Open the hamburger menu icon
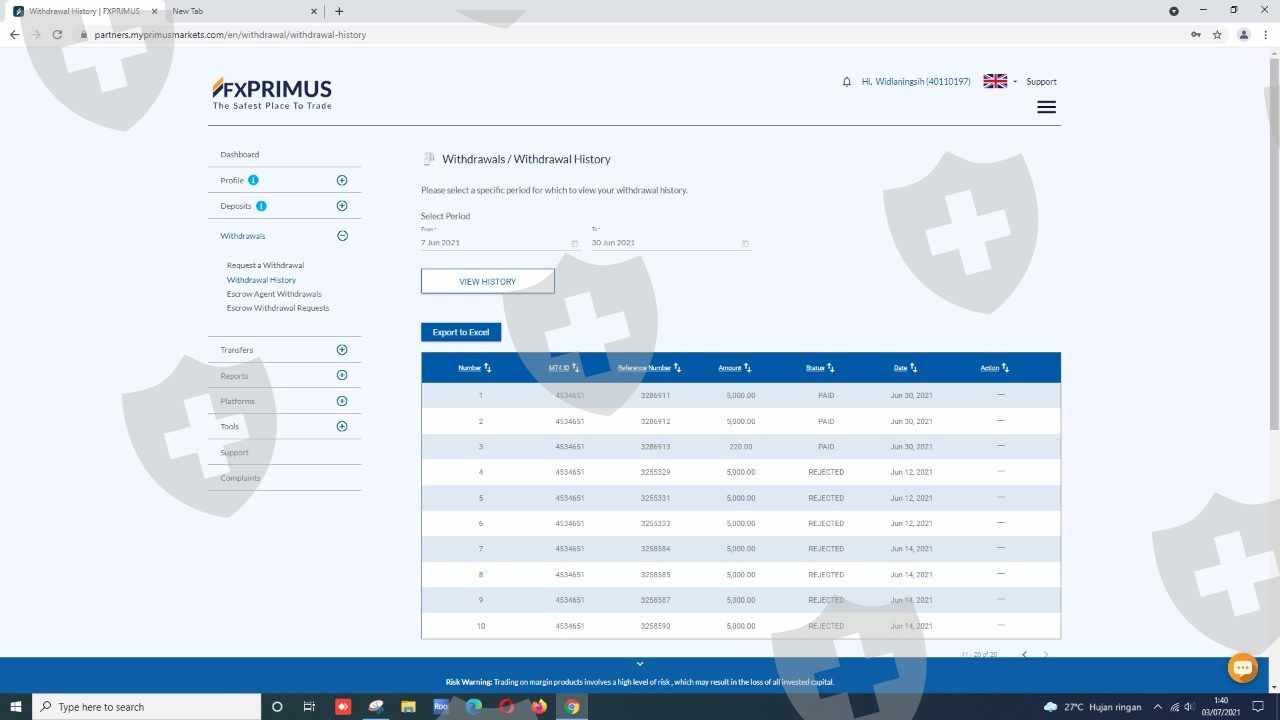This screenshot has width=1280, height=720. tap(1046, 107)
